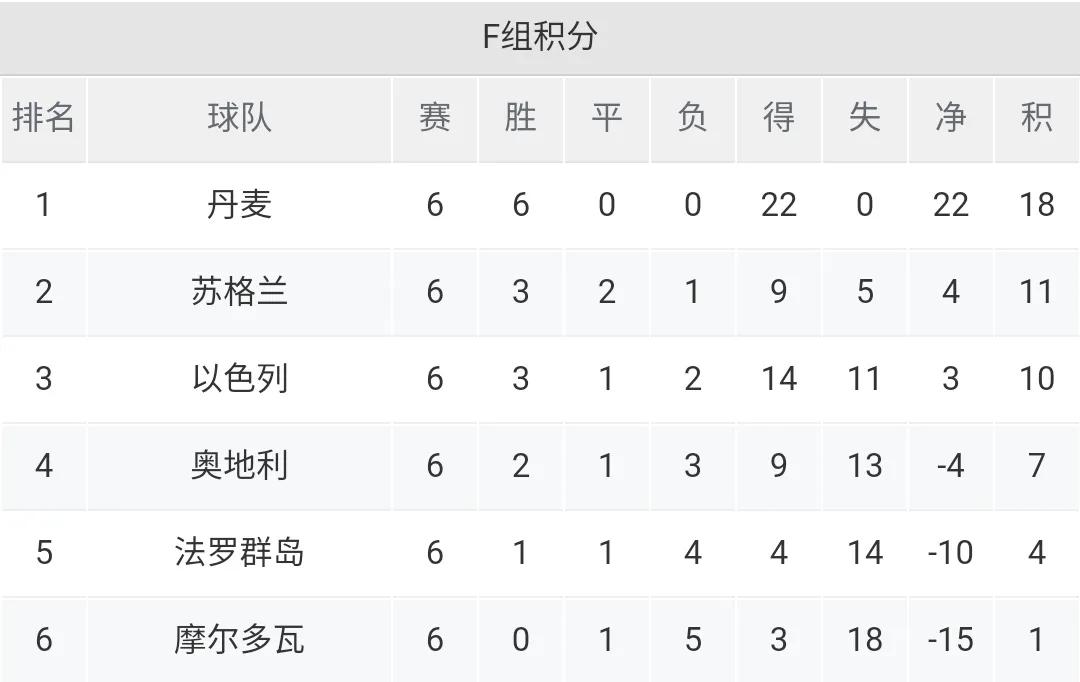Click the 得 column header
1080x682 pixels.
coord(778,117)
